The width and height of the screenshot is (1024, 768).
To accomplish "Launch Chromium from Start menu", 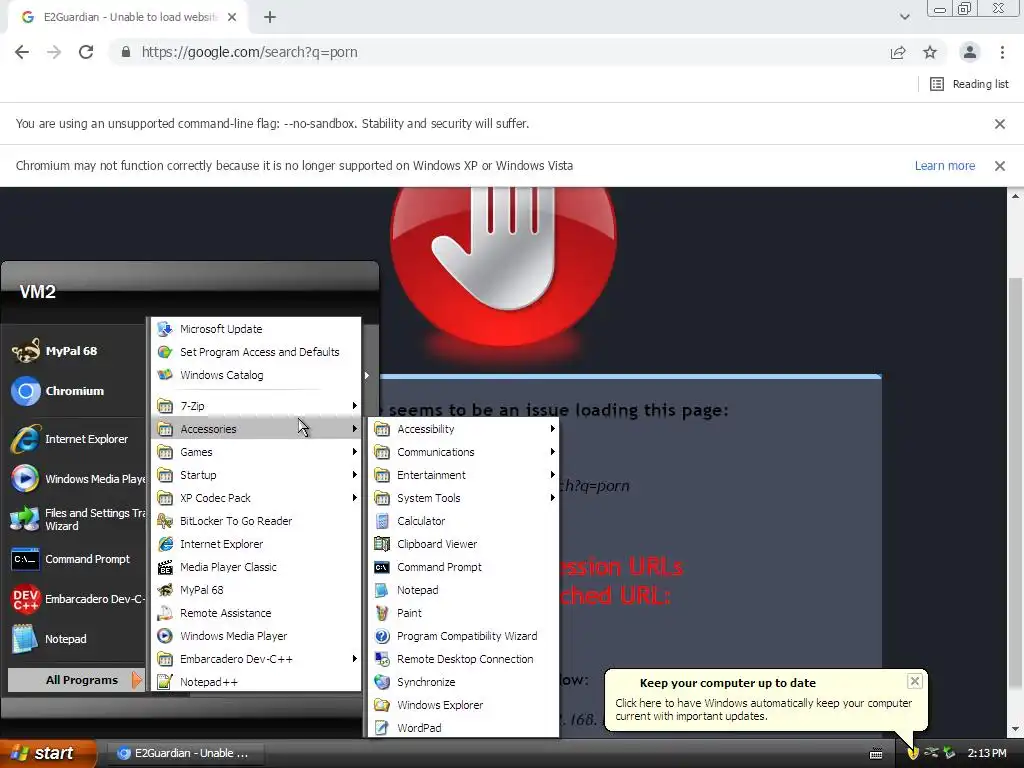I will (76, 391).
